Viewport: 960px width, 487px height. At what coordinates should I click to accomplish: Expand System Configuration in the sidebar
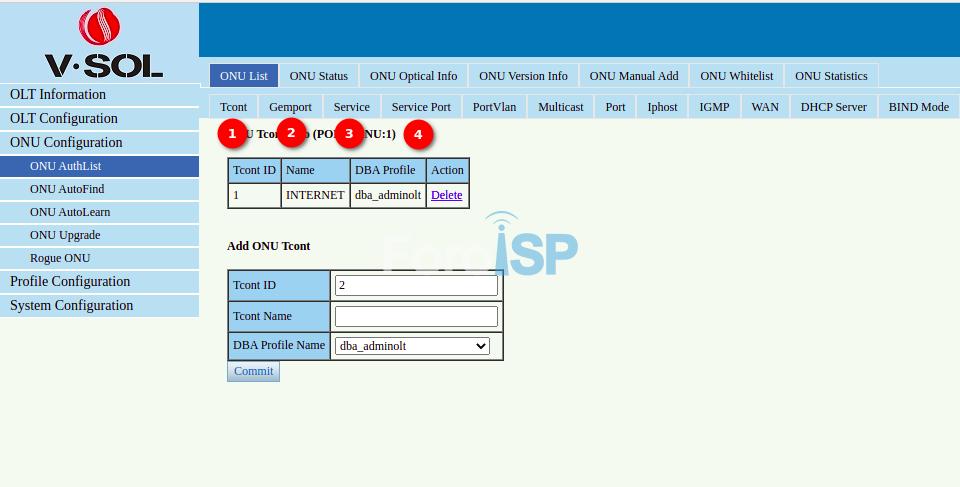(x=71, y=306)
